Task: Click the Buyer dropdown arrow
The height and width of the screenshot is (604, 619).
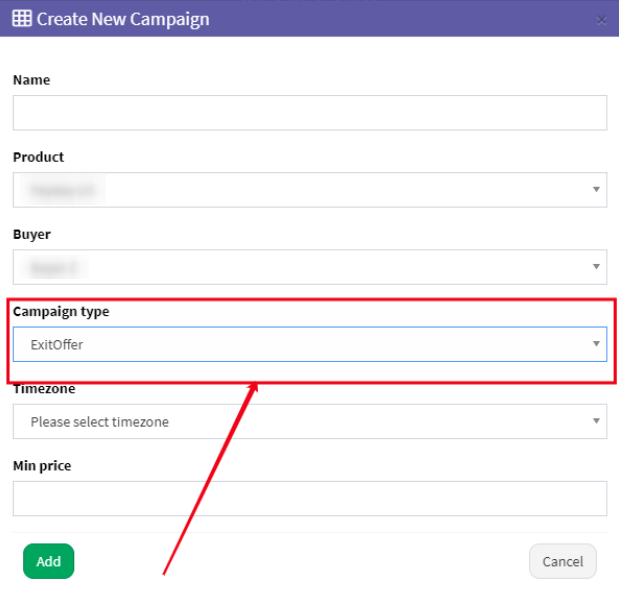Action: 596,267
